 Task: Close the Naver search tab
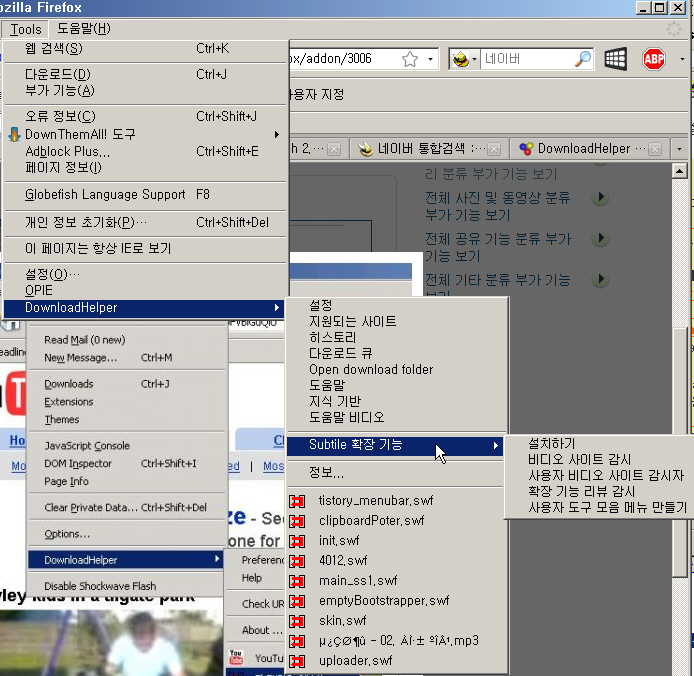click(494, 149)
